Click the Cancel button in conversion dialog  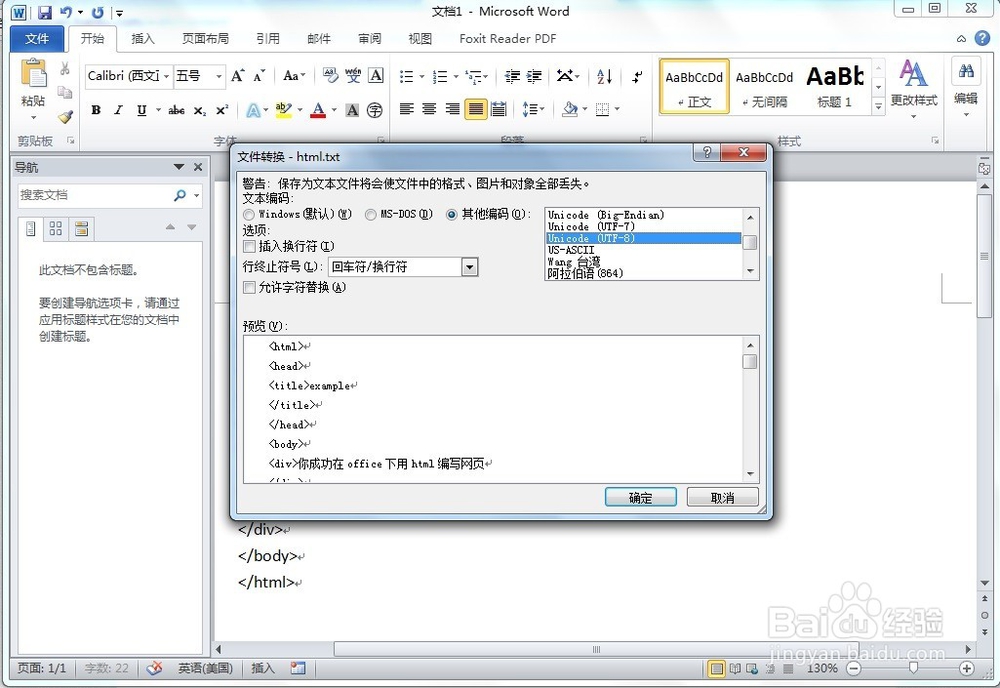[x=723, y=497]
